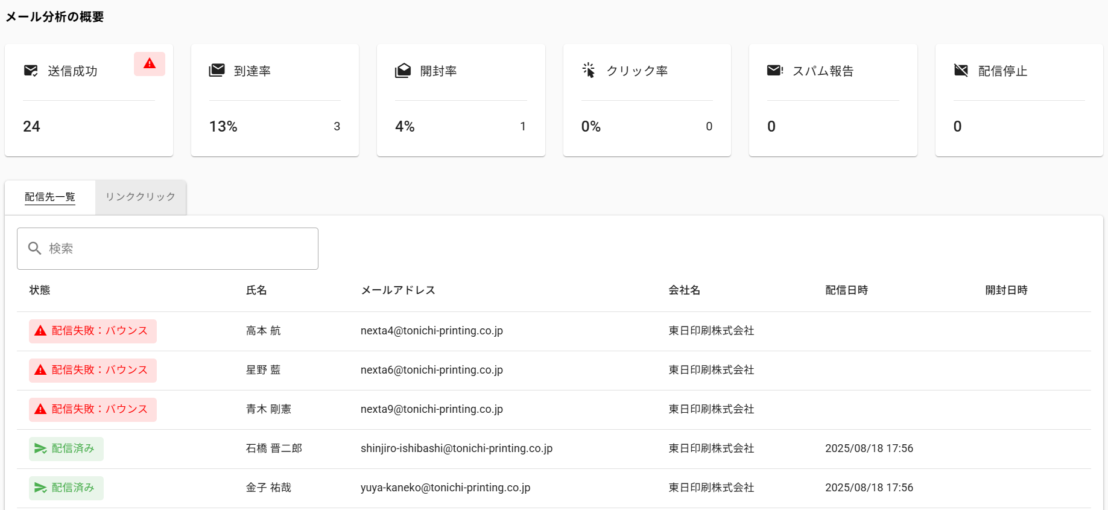Click the 配信失敗：バウンス badge for 高本 航
The height and width of the screenshot is (510, 1108).
coord(93,331)
